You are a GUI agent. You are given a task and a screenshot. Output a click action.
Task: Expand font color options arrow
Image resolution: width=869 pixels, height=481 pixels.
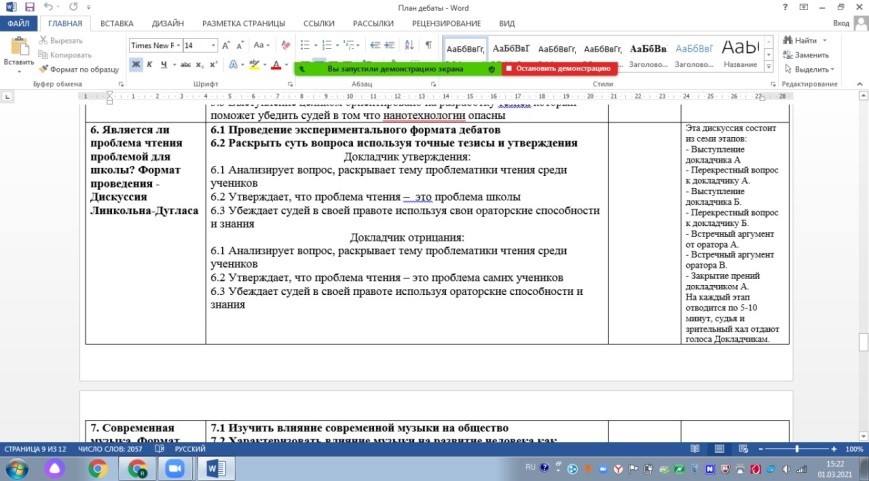pyautogui.click(x=286, y=65)
